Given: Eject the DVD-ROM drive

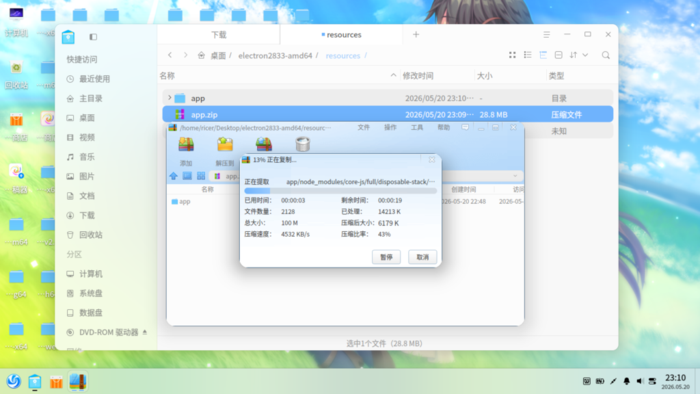Looking at the screenshot, I should pos(145,332).
